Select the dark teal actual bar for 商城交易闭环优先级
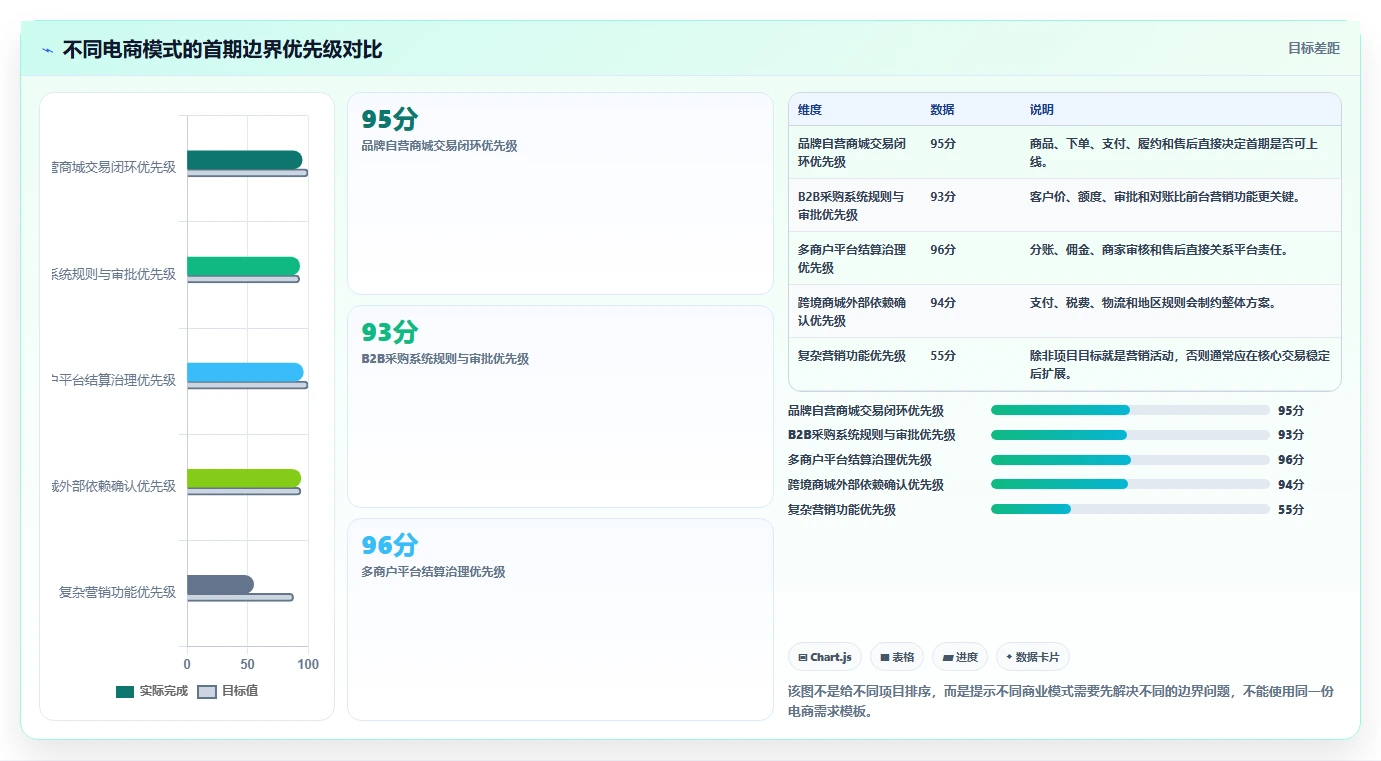The height and width of the screenshot is (761, 1381). pos(244,160)
